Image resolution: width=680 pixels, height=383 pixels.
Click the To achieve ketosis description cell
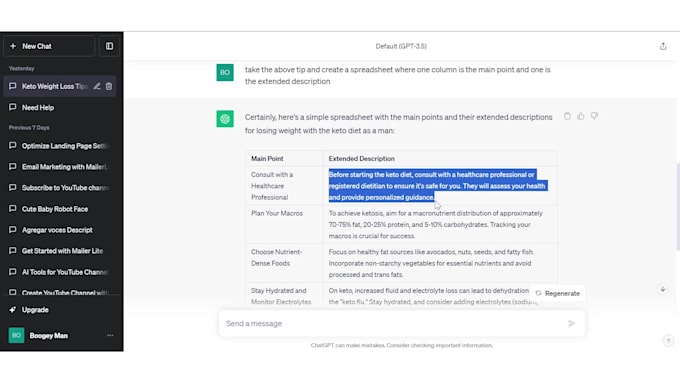coord(440,224)
